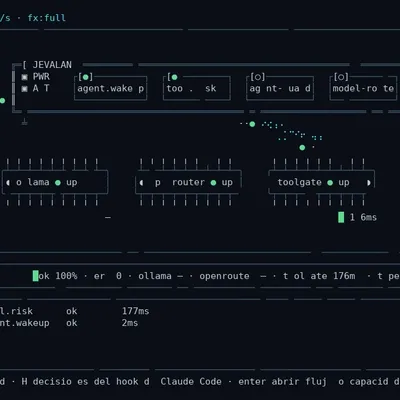The width and height of the screenshot is (400, 400).
Task: Click the ok status in the nt.wakeup row
Action: [72, 323]
